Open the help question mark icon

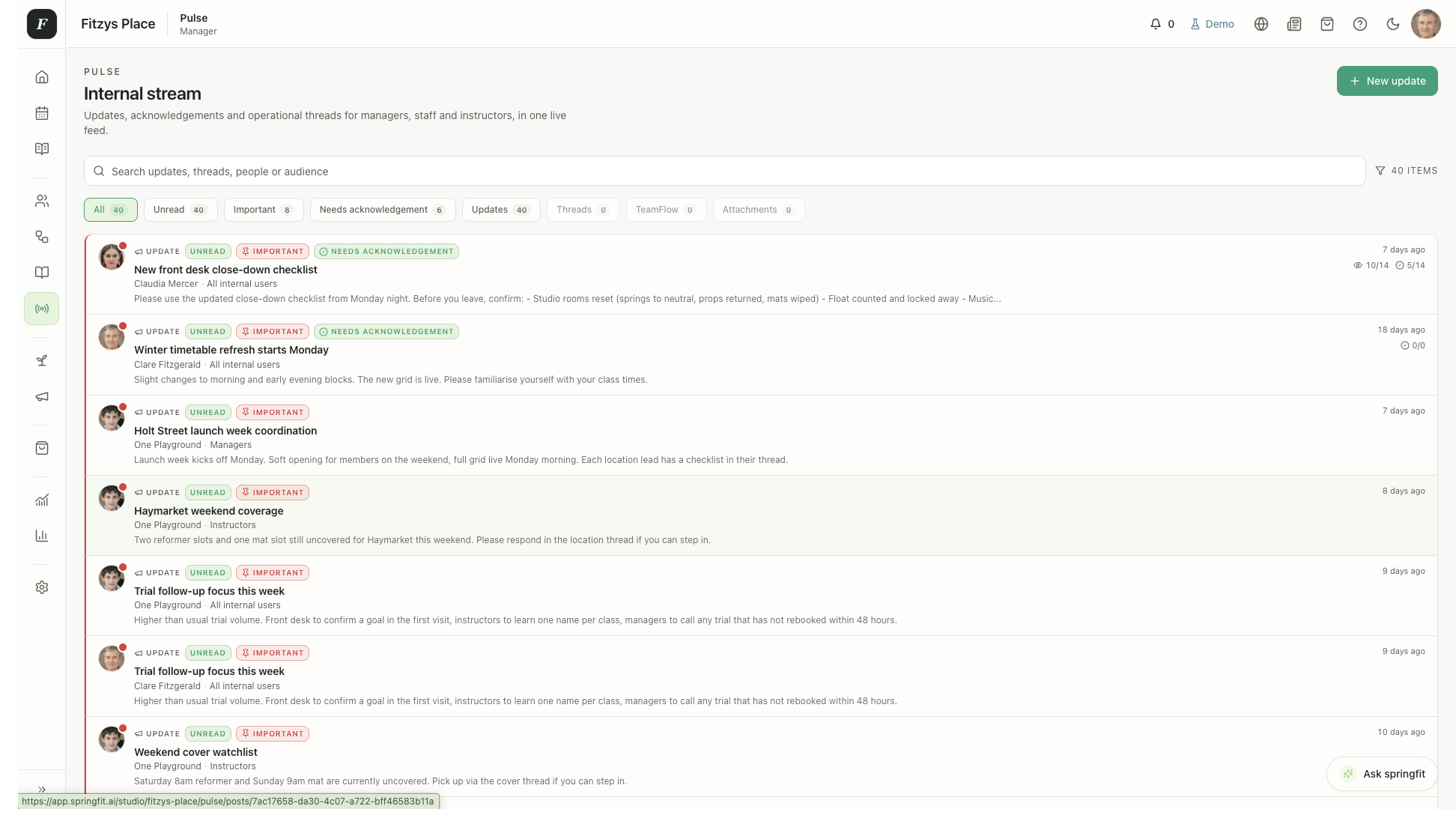pyautogui.click(x=1360, y=24)
